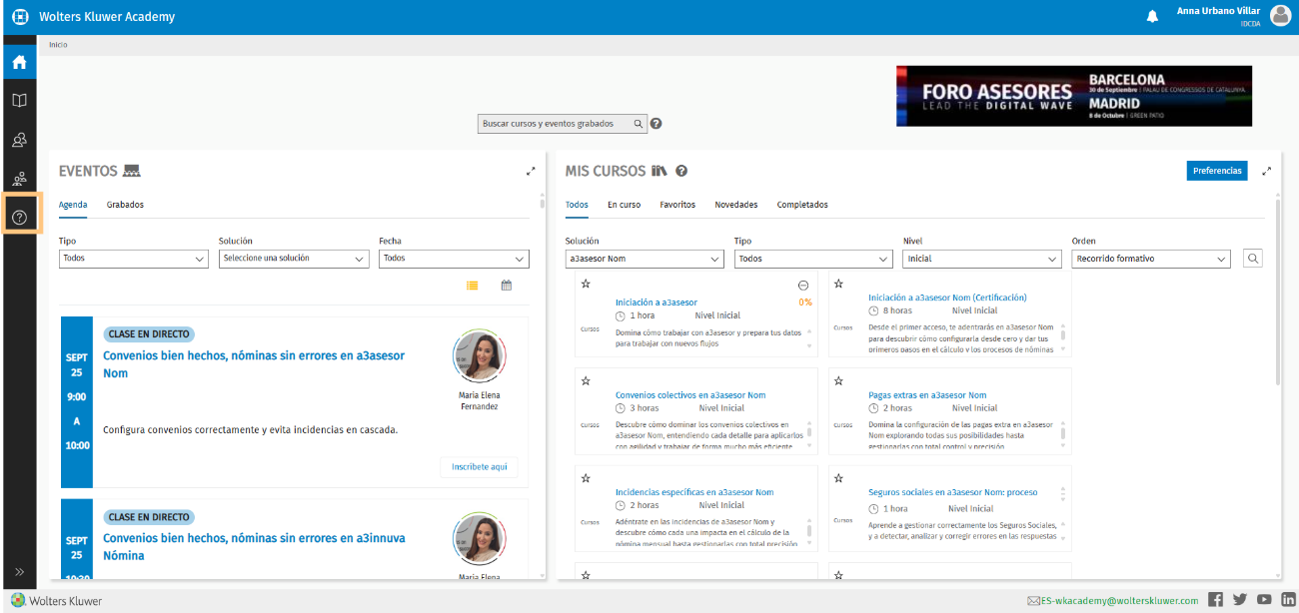
Task: Open Convenios colectivos en a3asesor Nom link
Action: (x=690, y=395)
